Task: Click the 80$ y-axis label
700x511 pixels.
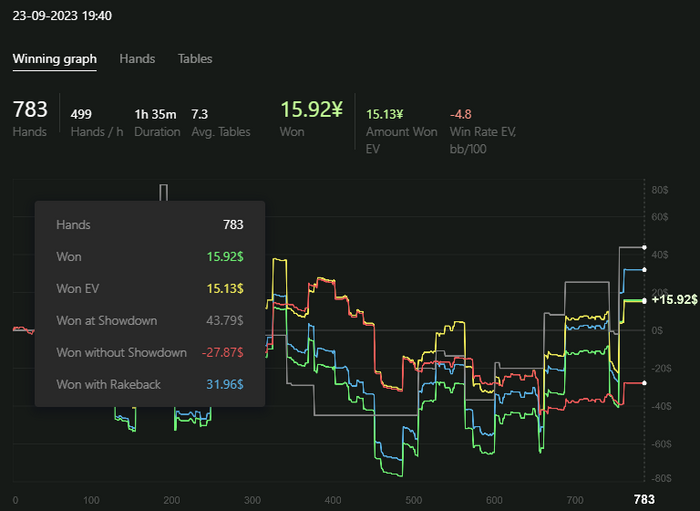Action: [x=660, y=190]
